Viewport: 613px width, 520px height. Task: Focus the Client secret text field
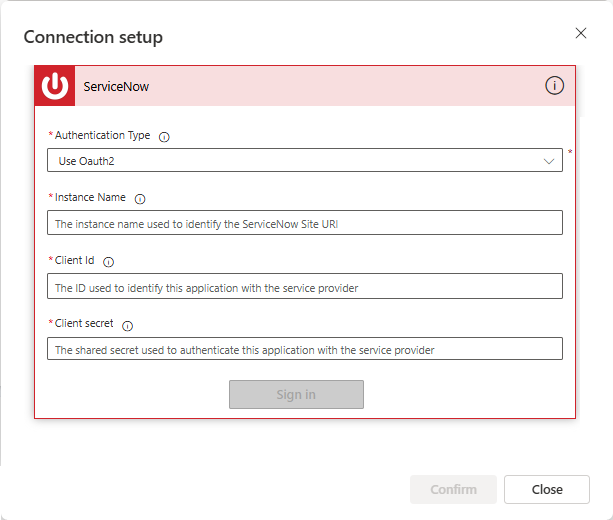click(304, 349)
